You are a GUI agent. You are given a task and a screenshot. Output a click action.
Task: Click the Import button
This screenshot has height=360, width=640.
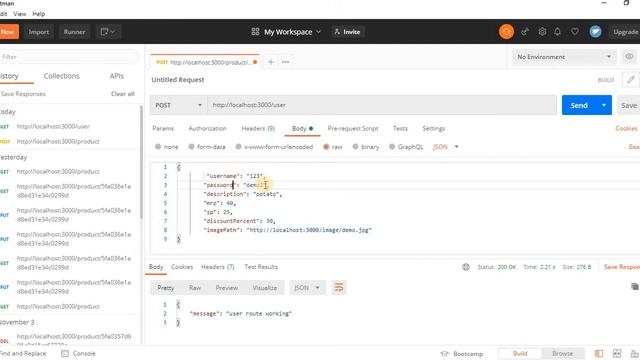[39, 32]
